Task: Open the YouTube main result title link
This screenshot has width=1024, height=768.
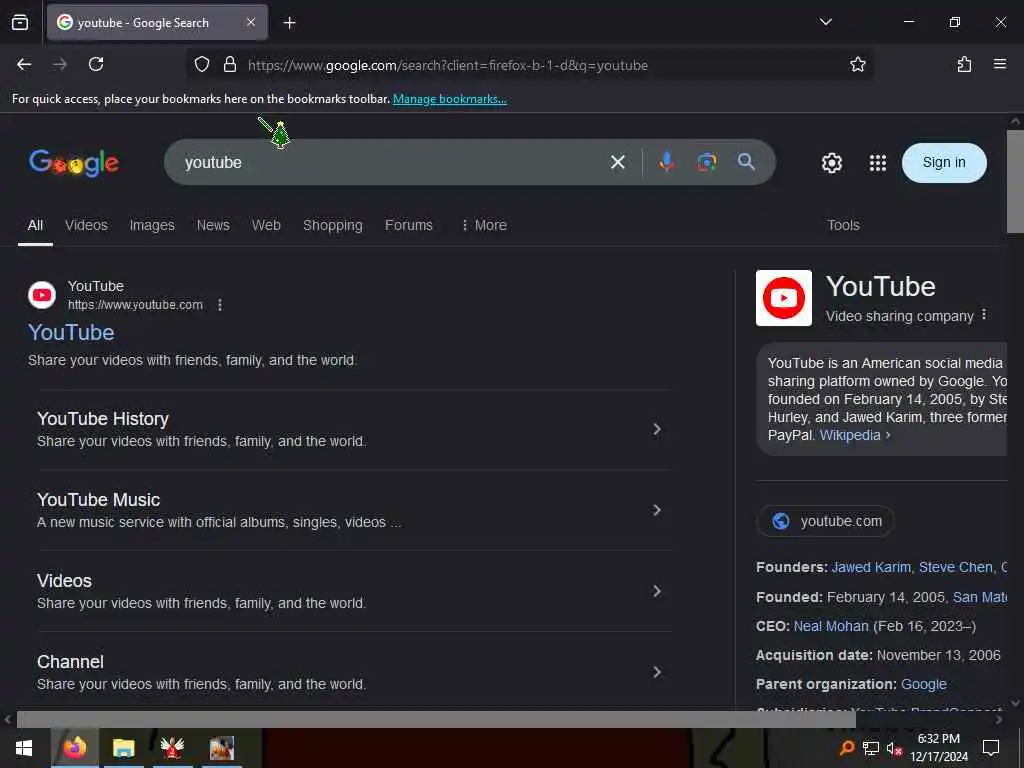Action: [x=71, y=332]
